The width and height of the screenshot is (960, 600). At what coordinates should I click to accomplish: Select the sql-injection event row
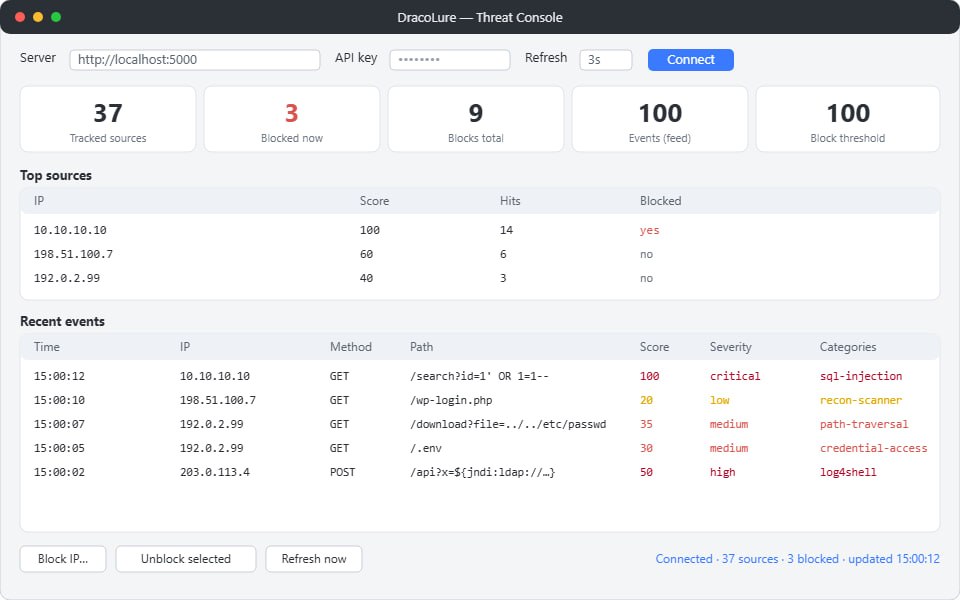480,376
